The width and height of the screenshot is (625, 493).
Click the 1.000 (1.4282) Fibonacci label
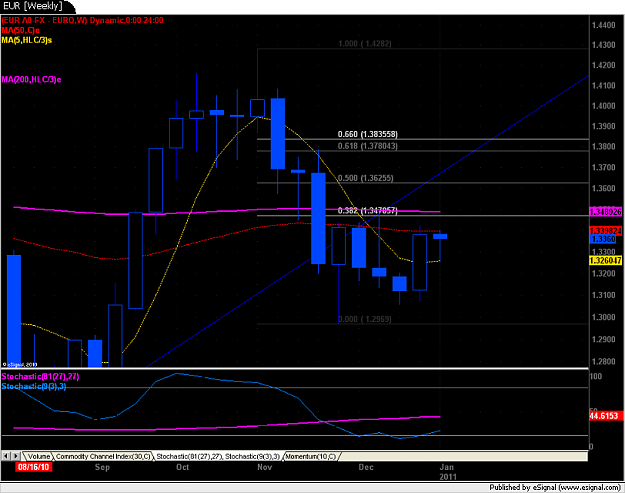(365, 44)
